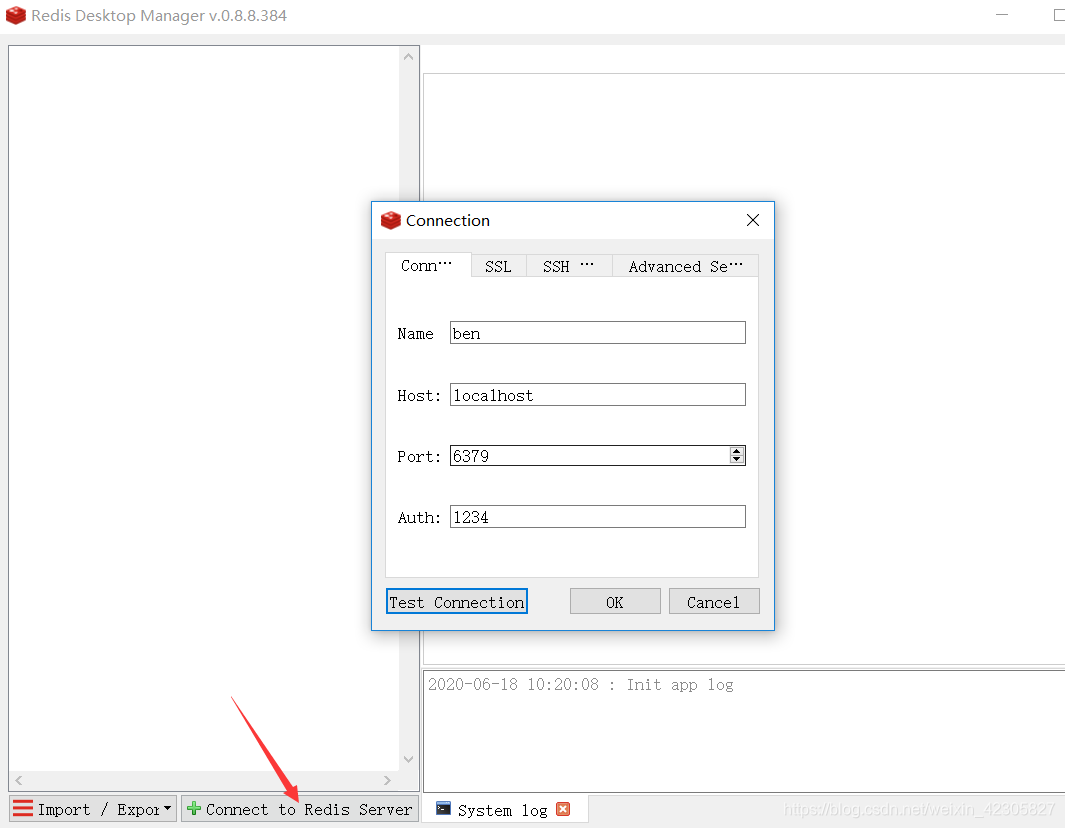Switch to the SSH tab
Viewport: 1065px width, 828px height.
point(569,266)
